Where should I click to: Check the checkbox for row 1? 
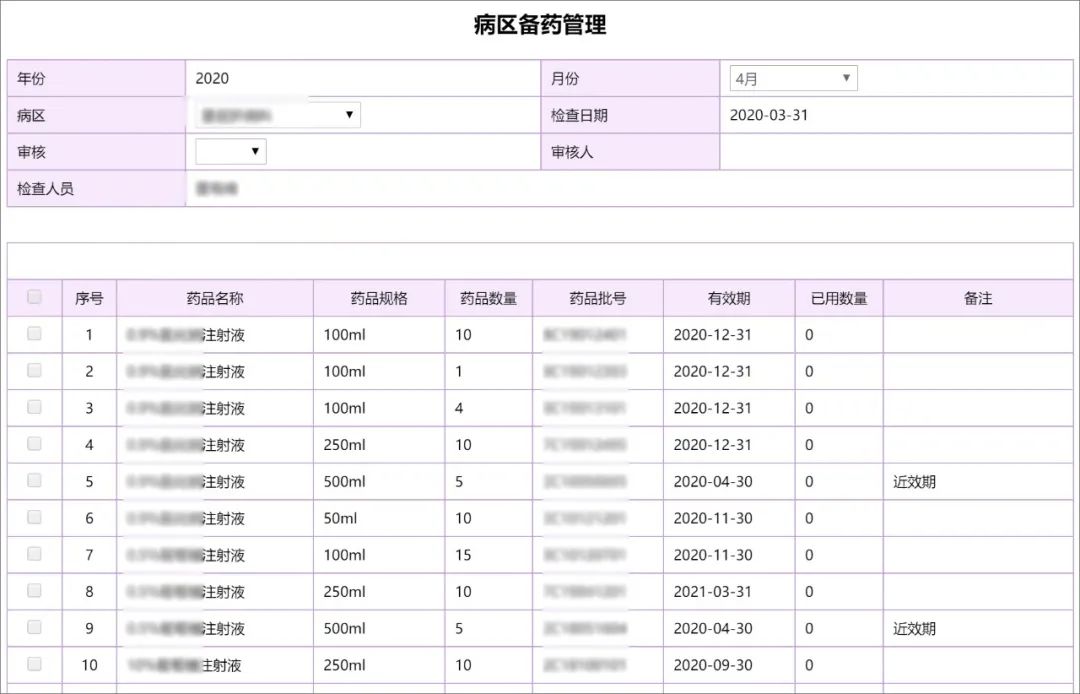point(34,333)
